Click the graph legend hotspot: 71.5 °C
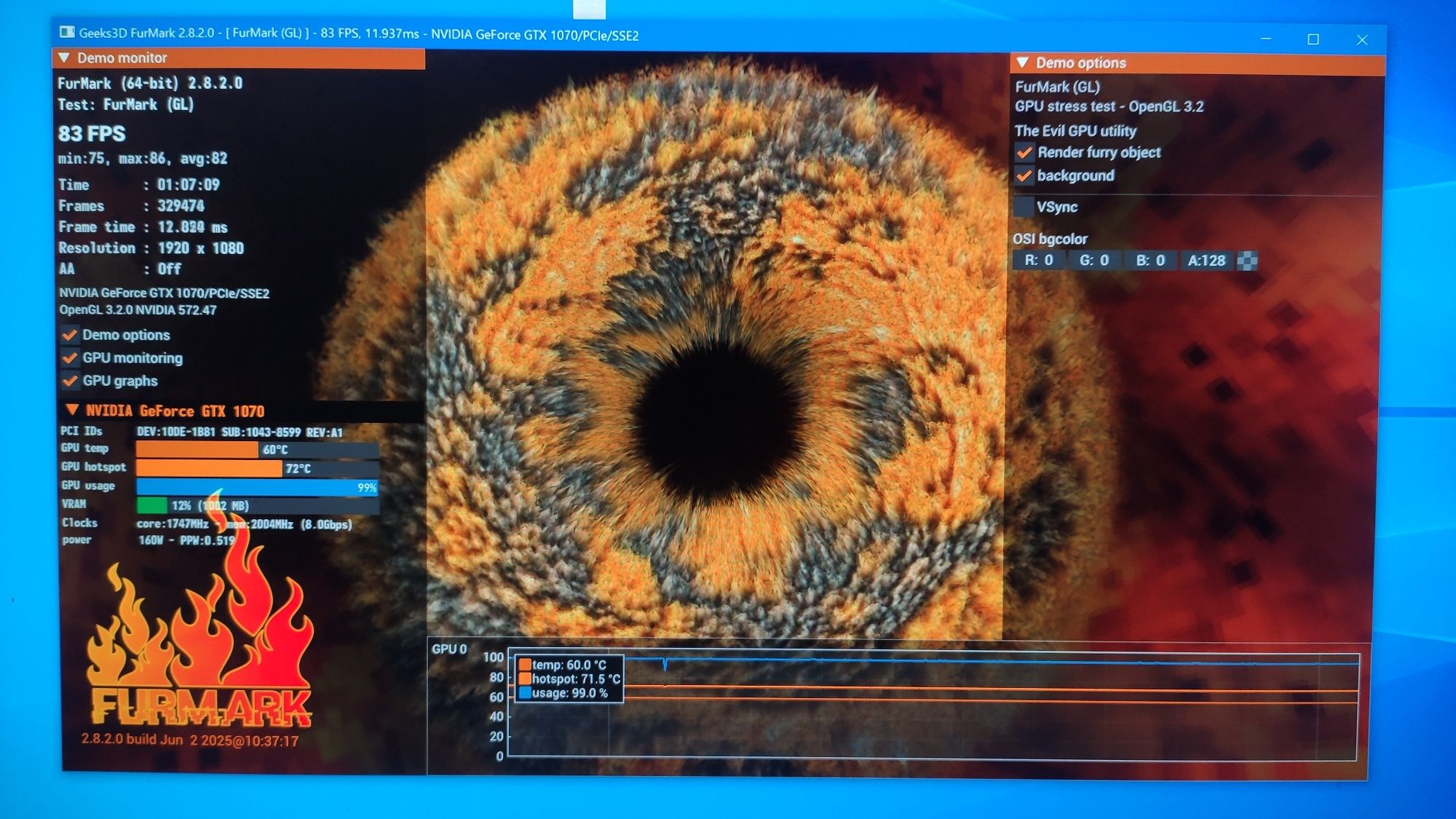This screenshot has width=1456, height=819. (569, 678)
